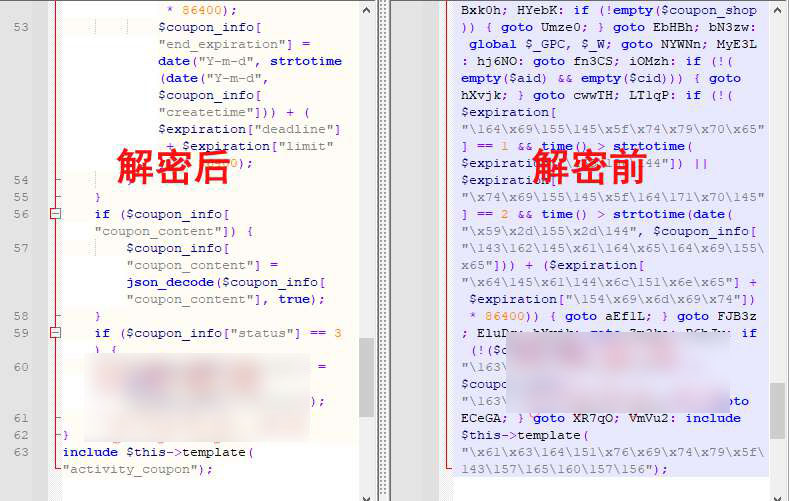Screen dimensions: 789x501
Task: Click the Umze0 goto target in right pane
Action: 561,27
